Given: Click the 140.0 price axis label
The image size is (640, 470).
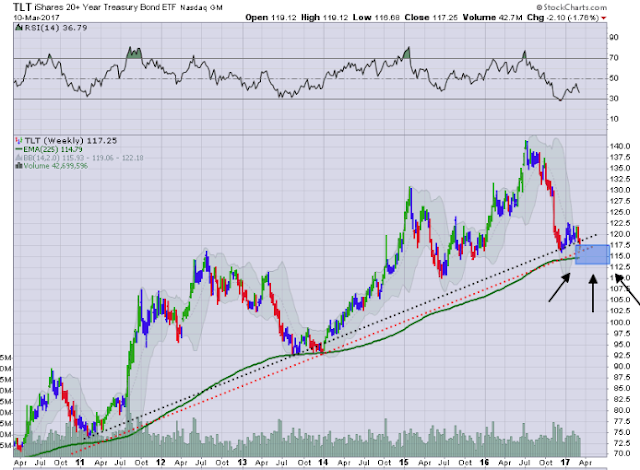Looking at the screenshot, I should point(620,146).
